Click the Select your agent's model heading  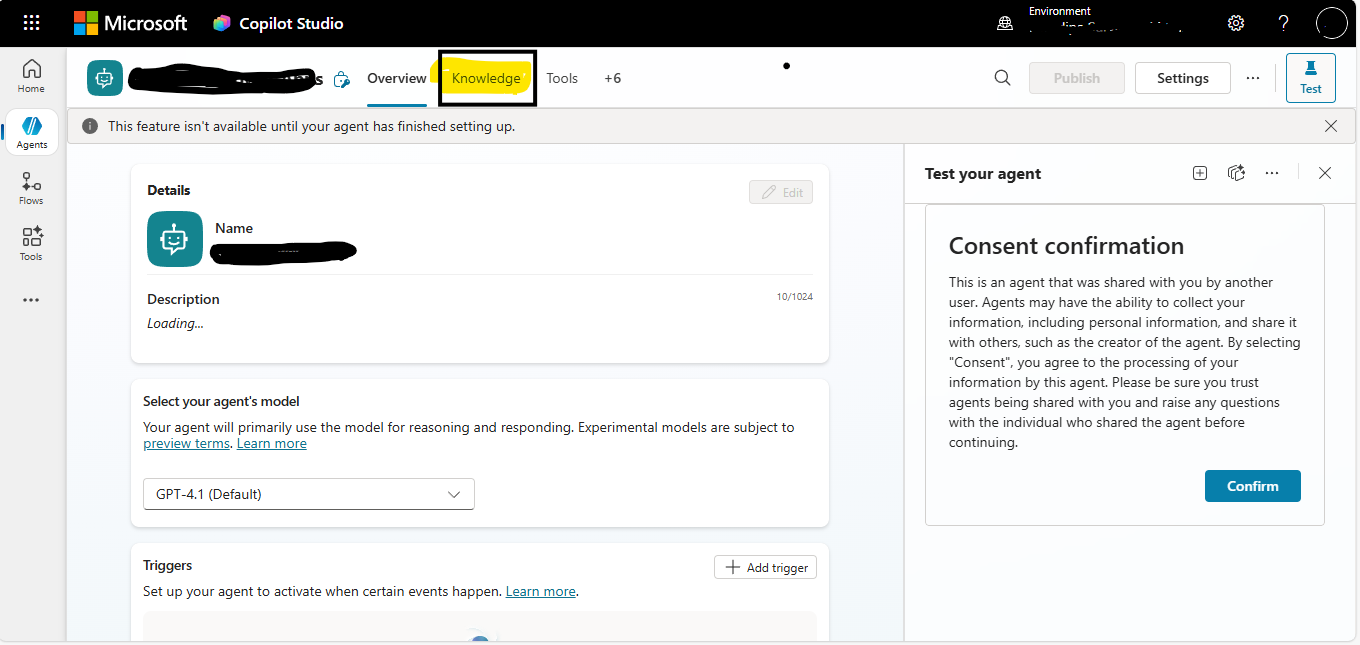pyautogui.click(x=221, y=402)
